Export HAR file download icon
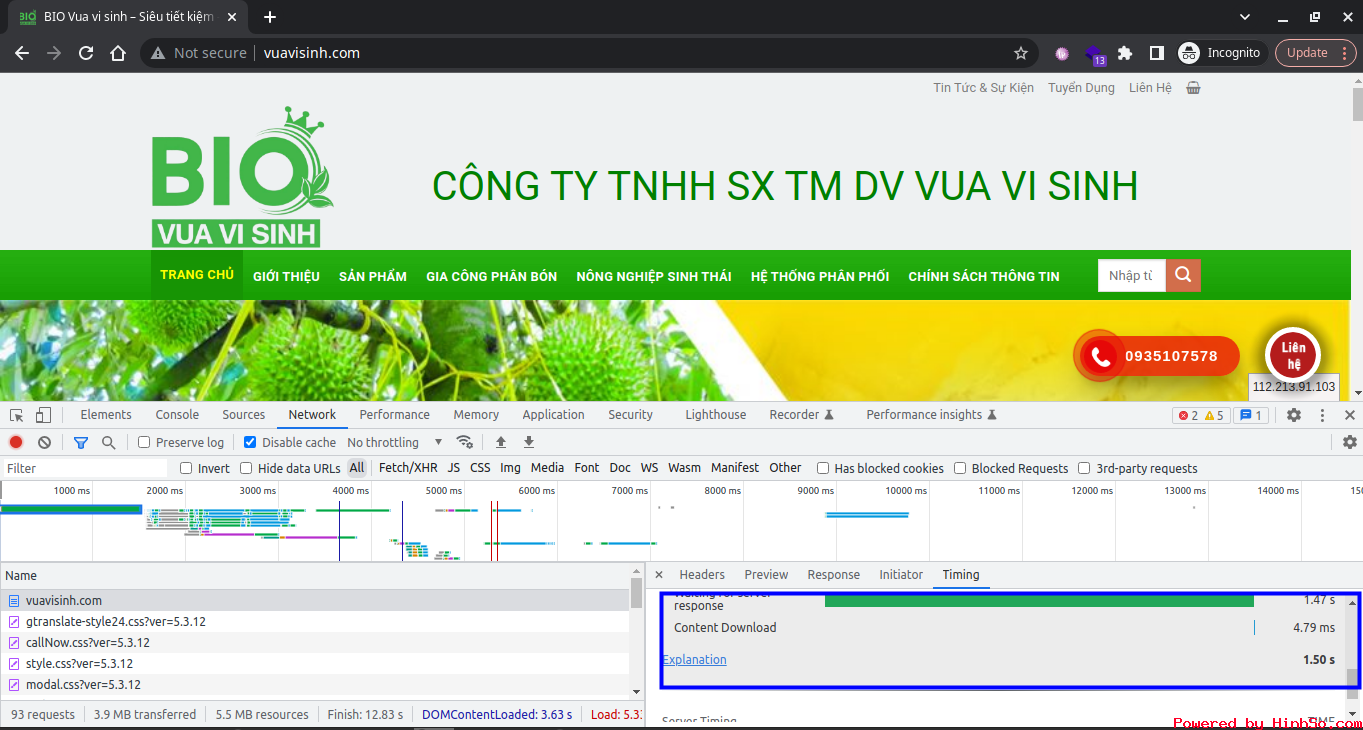Image resolution: width=1363 pixels, height=730 pixels. click(x=529, y=442)
